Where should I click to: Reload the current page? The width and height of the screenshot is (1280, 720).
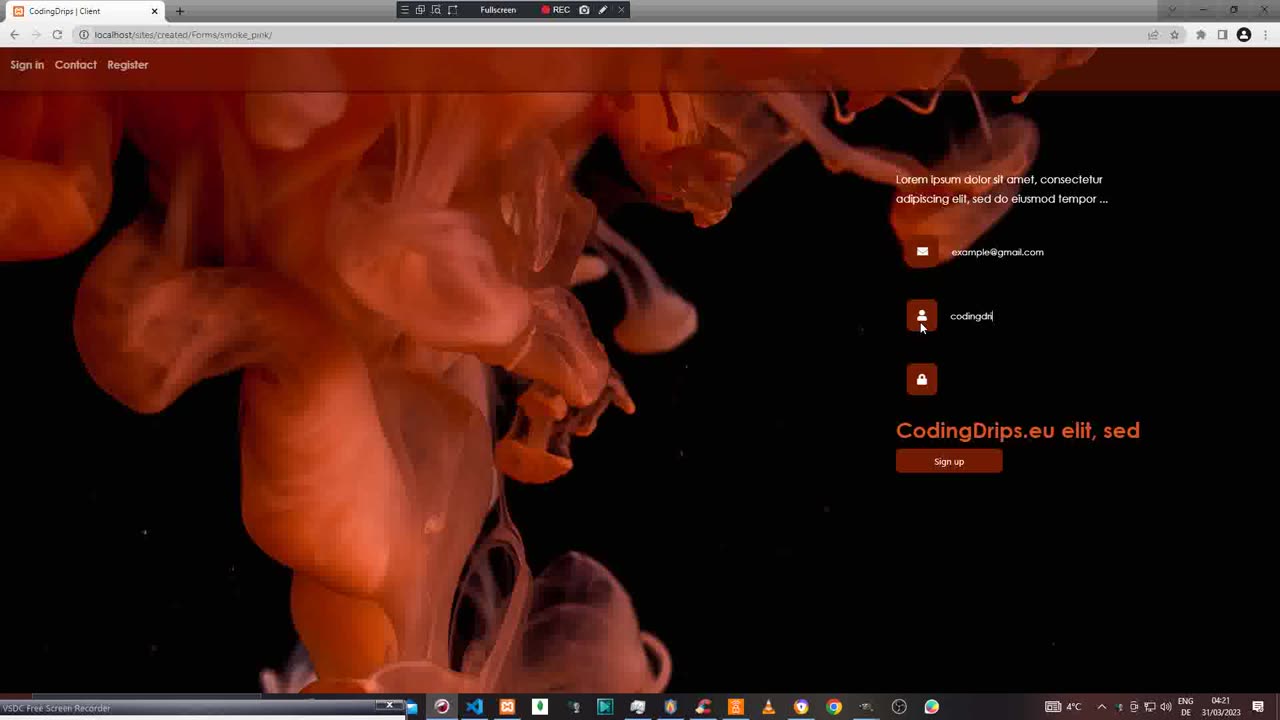57,35
